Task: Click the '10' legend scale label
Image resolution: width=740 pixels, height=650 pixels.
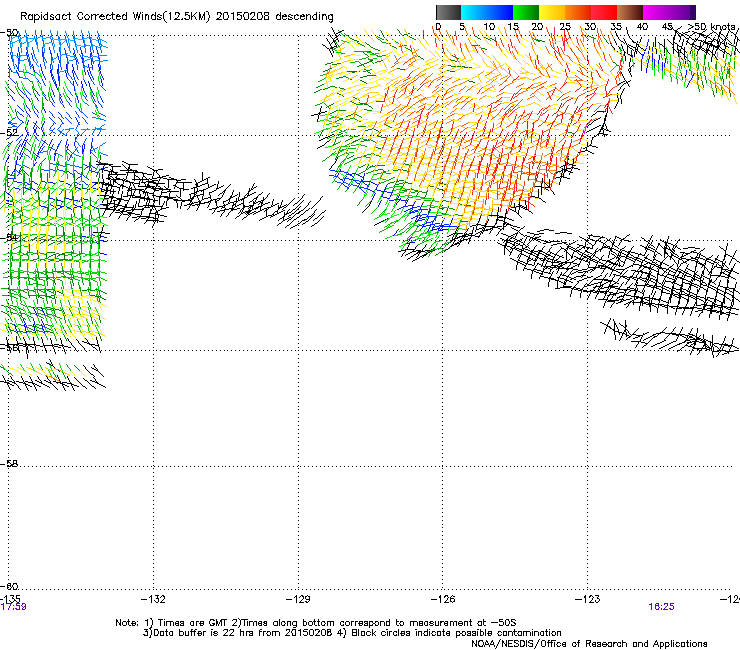Action: [x=489, y=27]
